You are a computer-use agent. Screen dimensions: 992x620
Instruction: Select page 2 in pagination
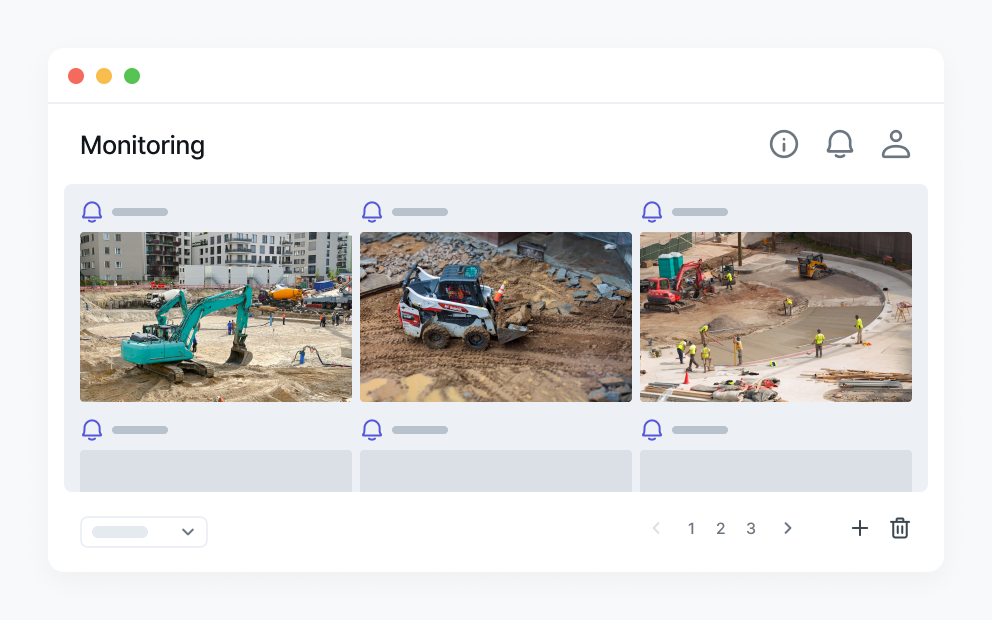[721, 528]
